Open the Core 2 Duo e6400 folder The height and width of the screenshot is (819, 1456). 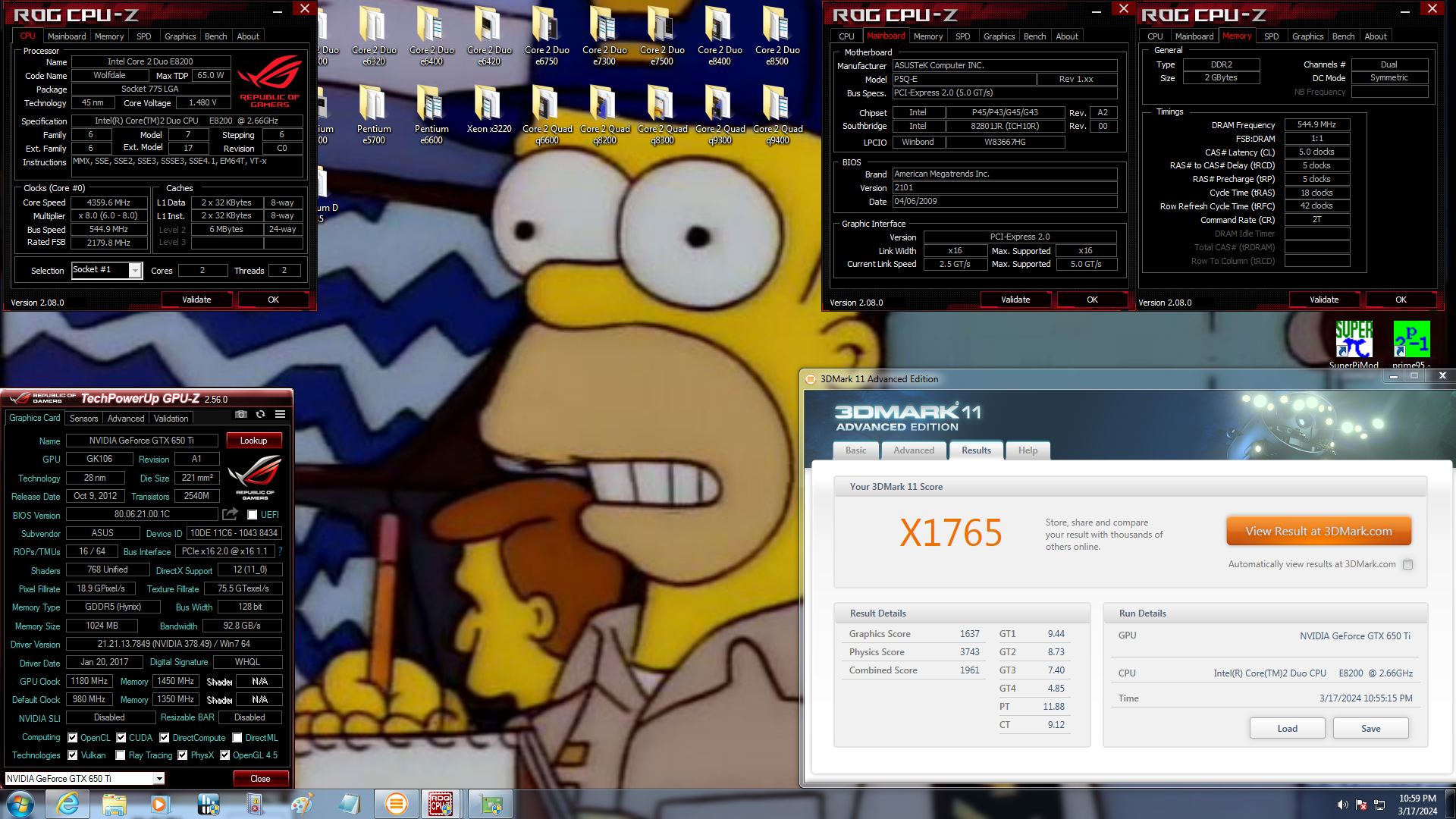click(431, 35)
